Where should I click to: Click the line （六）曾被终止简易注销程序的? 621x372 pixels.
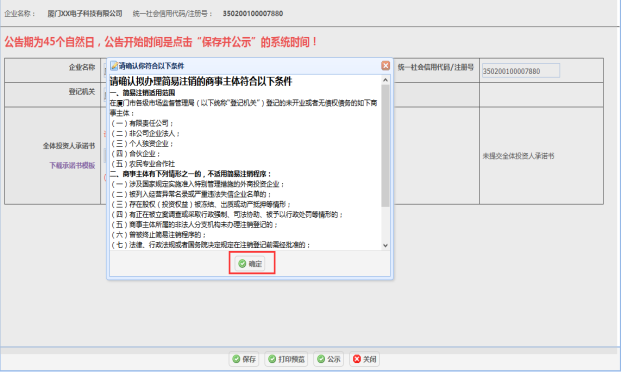point(158,235)
